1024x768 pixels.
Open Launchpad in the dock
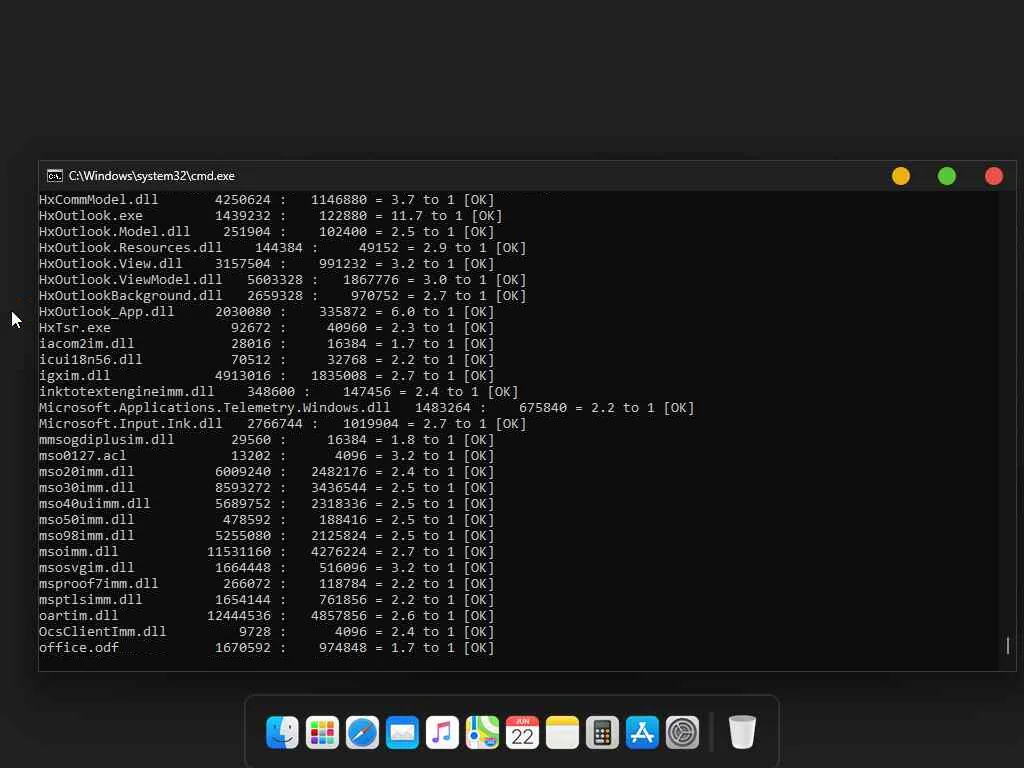pos(322,732)
